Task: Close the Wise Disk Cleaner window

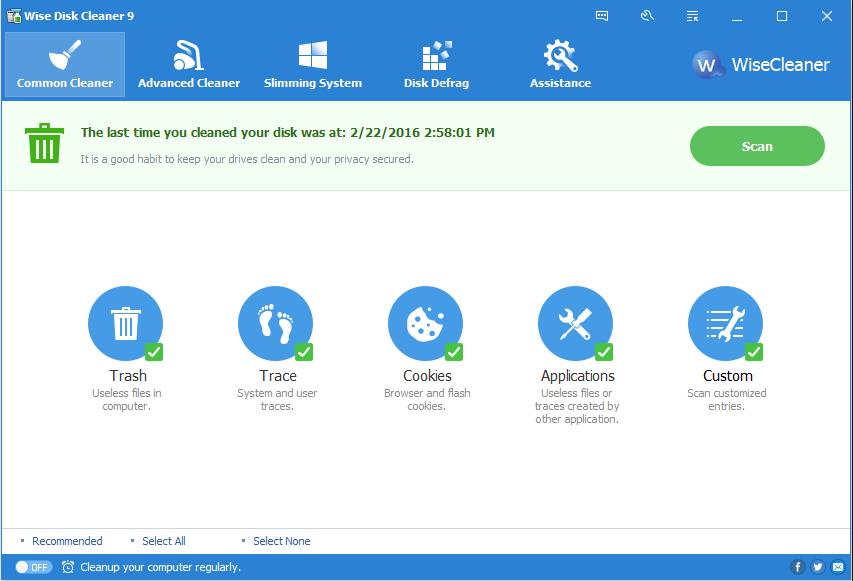Action: 827,16
